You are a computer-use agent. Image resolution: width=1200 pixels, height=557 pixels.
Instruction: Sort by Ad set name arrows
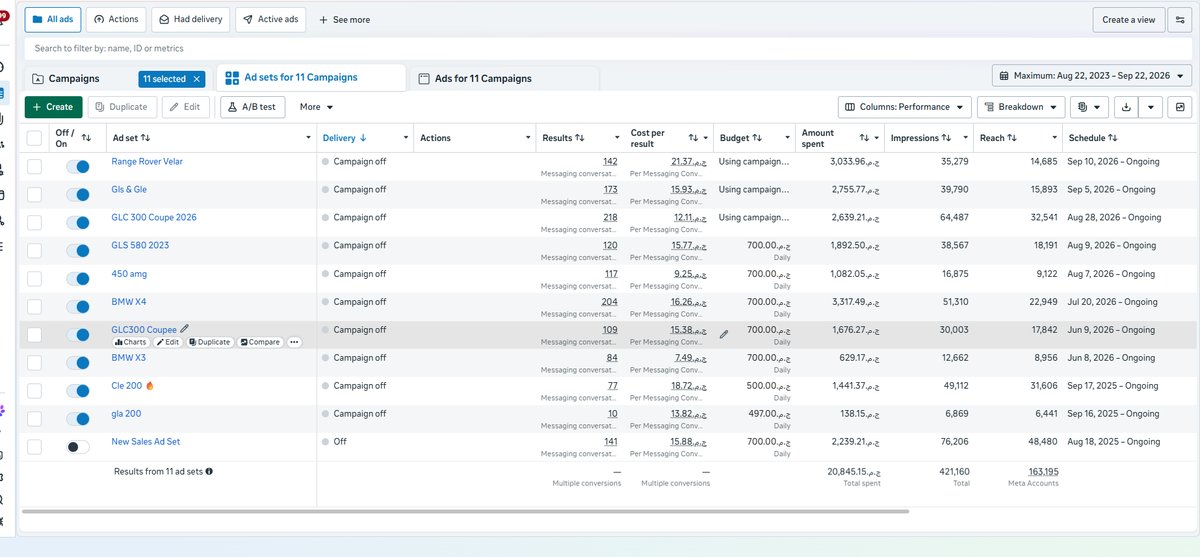[146, 138]
